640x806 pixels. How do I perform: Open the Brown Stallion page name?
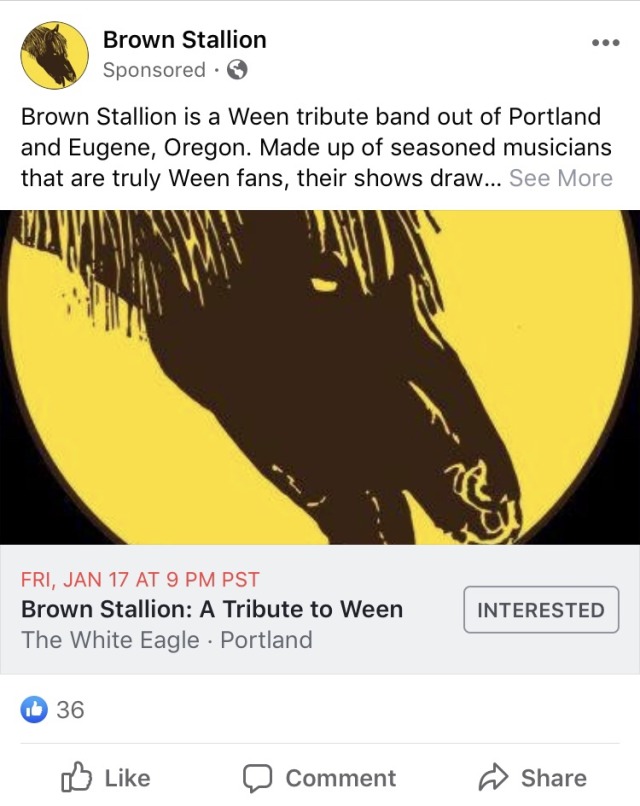pos(185,40)
